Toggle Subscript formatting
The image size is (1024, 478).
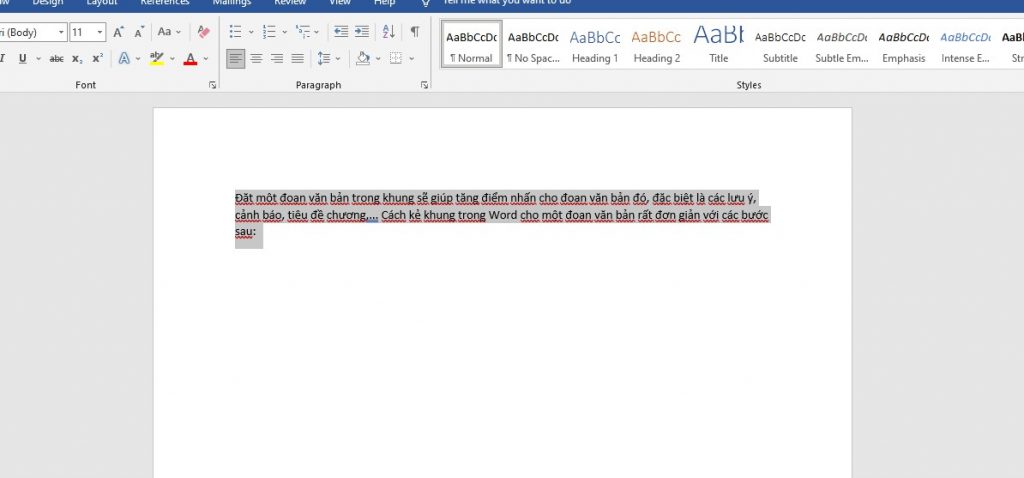[77, 59]
